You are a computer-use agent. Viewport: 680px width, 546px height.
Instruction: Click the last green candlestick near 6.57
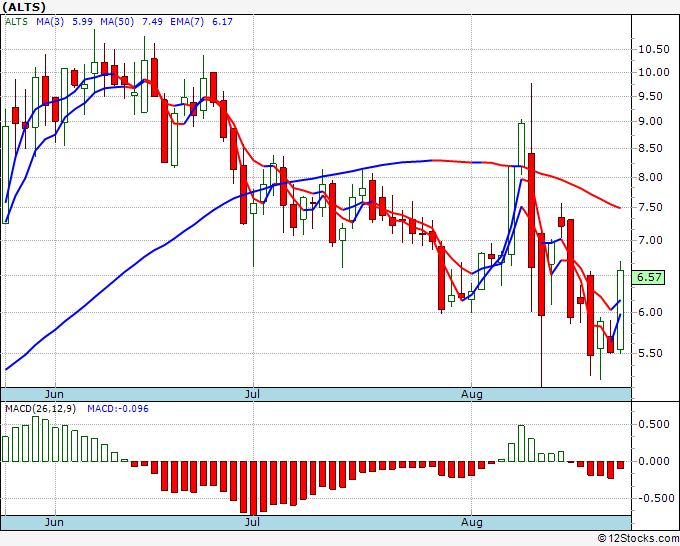pos(621,310)
